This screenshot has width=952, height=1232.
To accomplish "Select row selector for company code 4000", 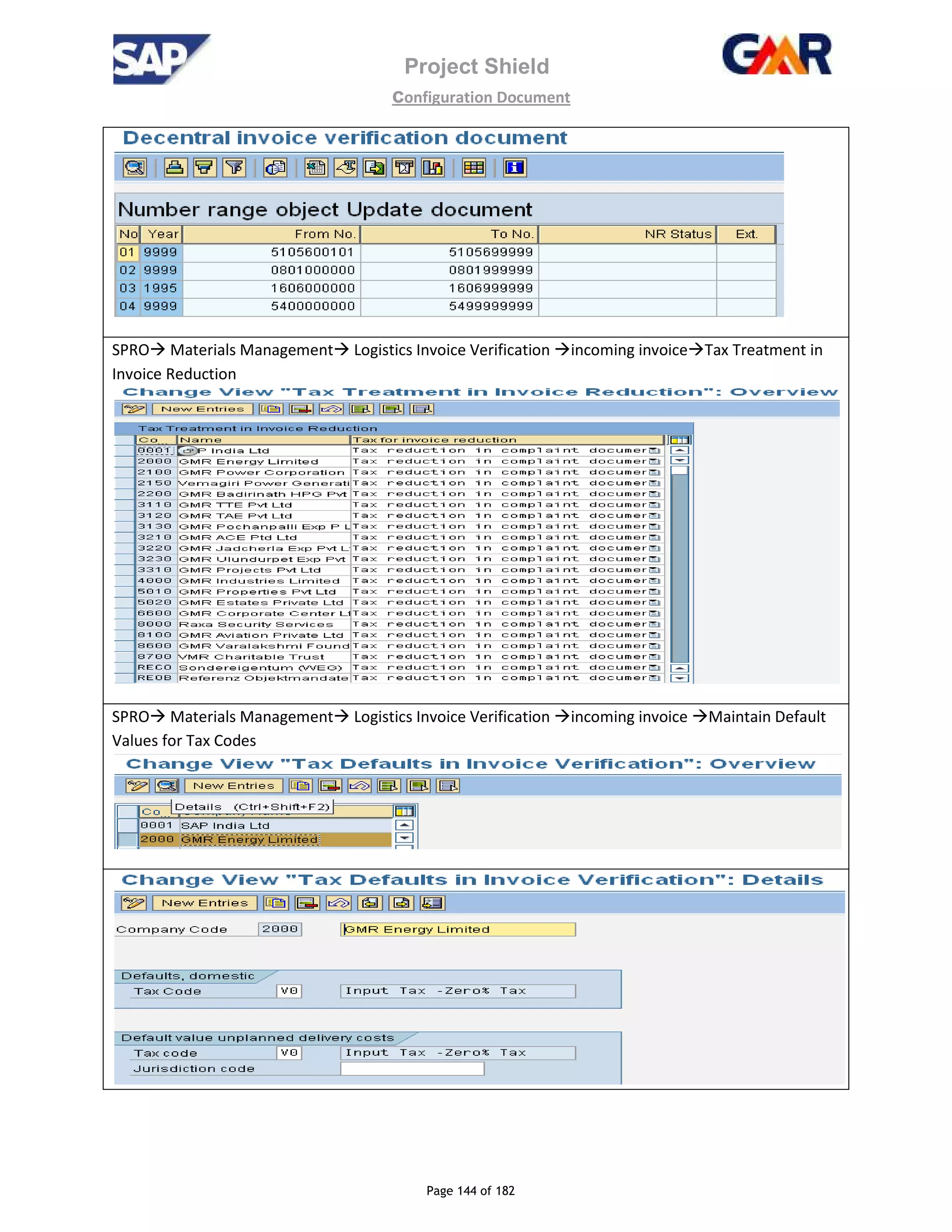I will click(125, 581).
